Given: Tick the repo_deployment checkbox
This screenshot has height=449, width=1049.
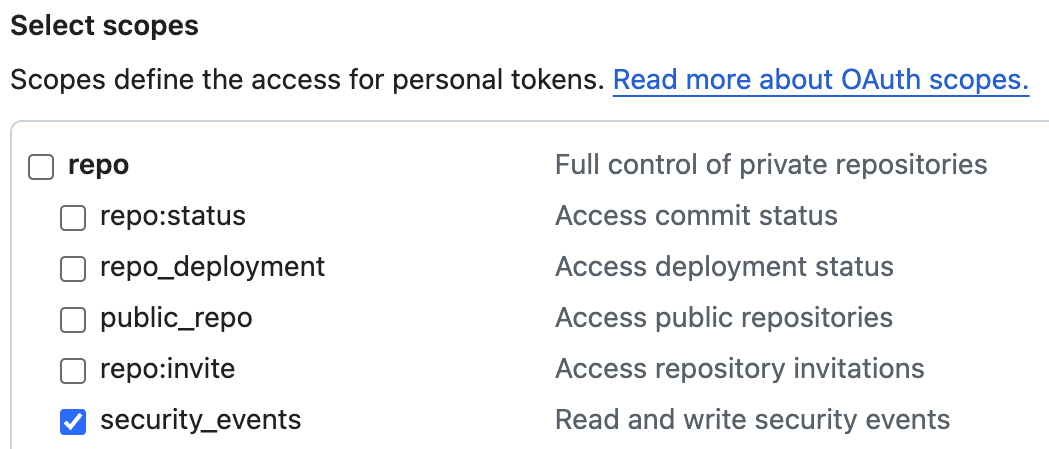Looking at the screenshot, I should pyautogui.click(x=73, y=268).
